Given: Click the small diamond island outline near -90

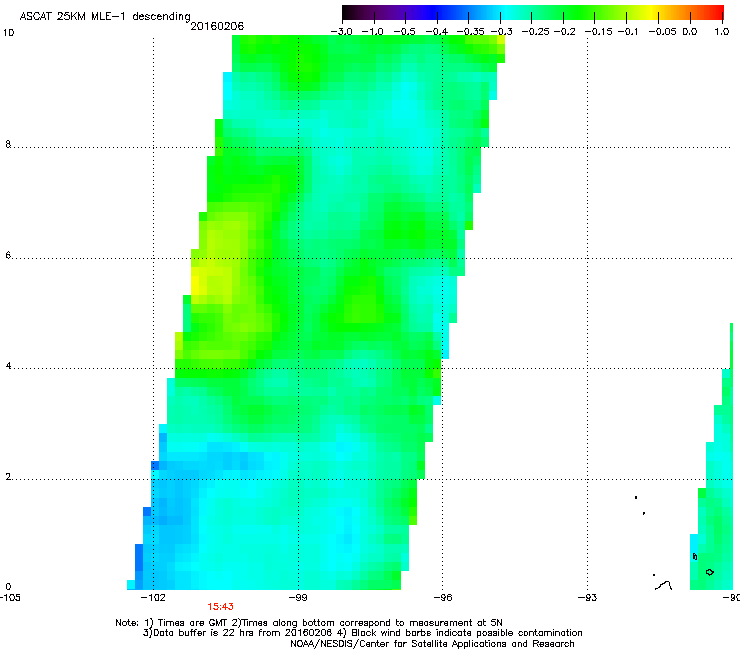Looking at the screenshot, I should (x=709, y=572).
